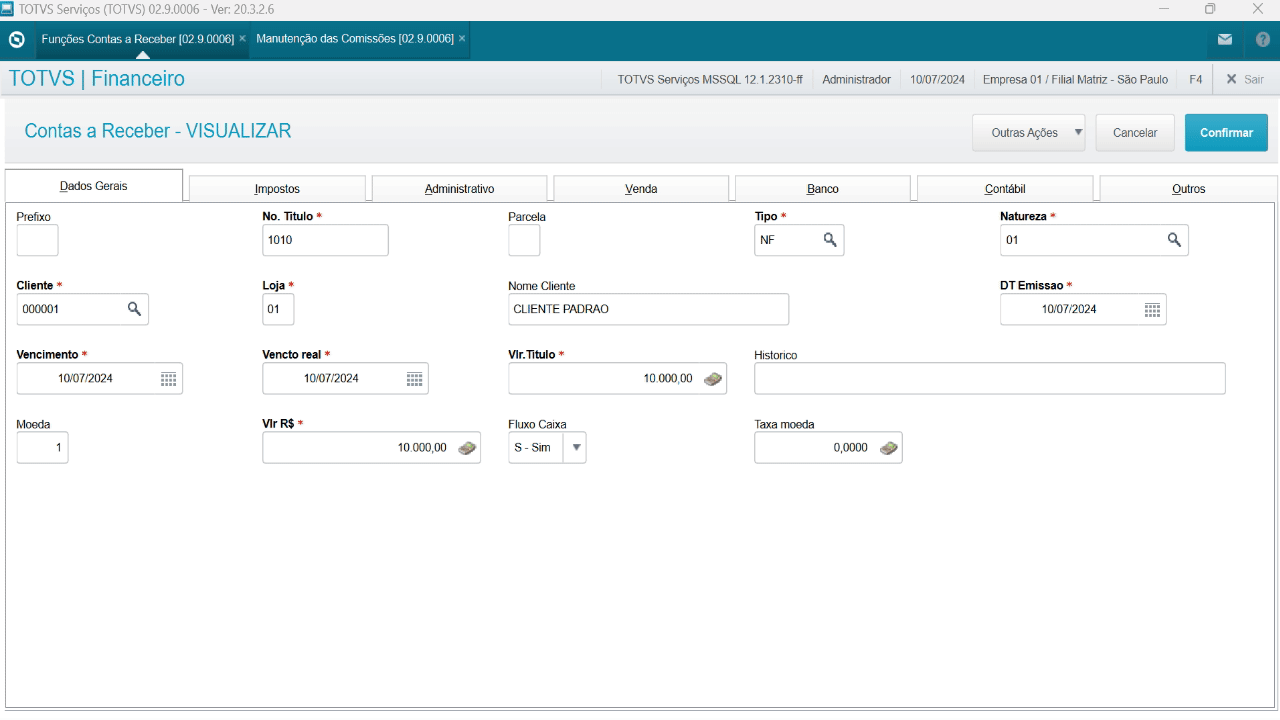
Task: Open the help question mark icon
Action: point(1262,40)
